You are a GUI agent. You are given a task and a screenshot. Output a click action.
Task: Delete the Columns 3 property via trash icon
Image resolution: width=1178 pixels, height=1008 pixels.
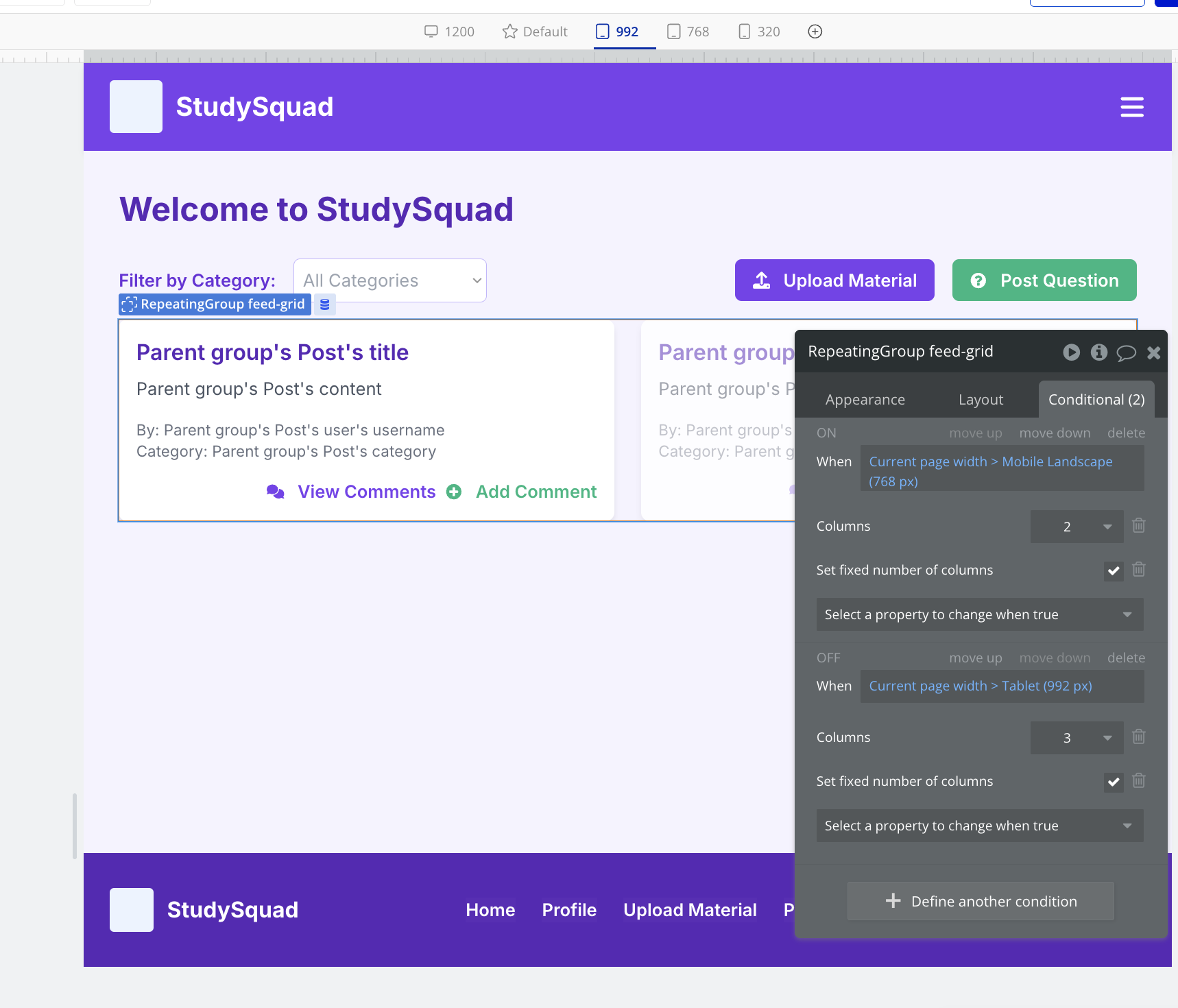coord(1138,737)
